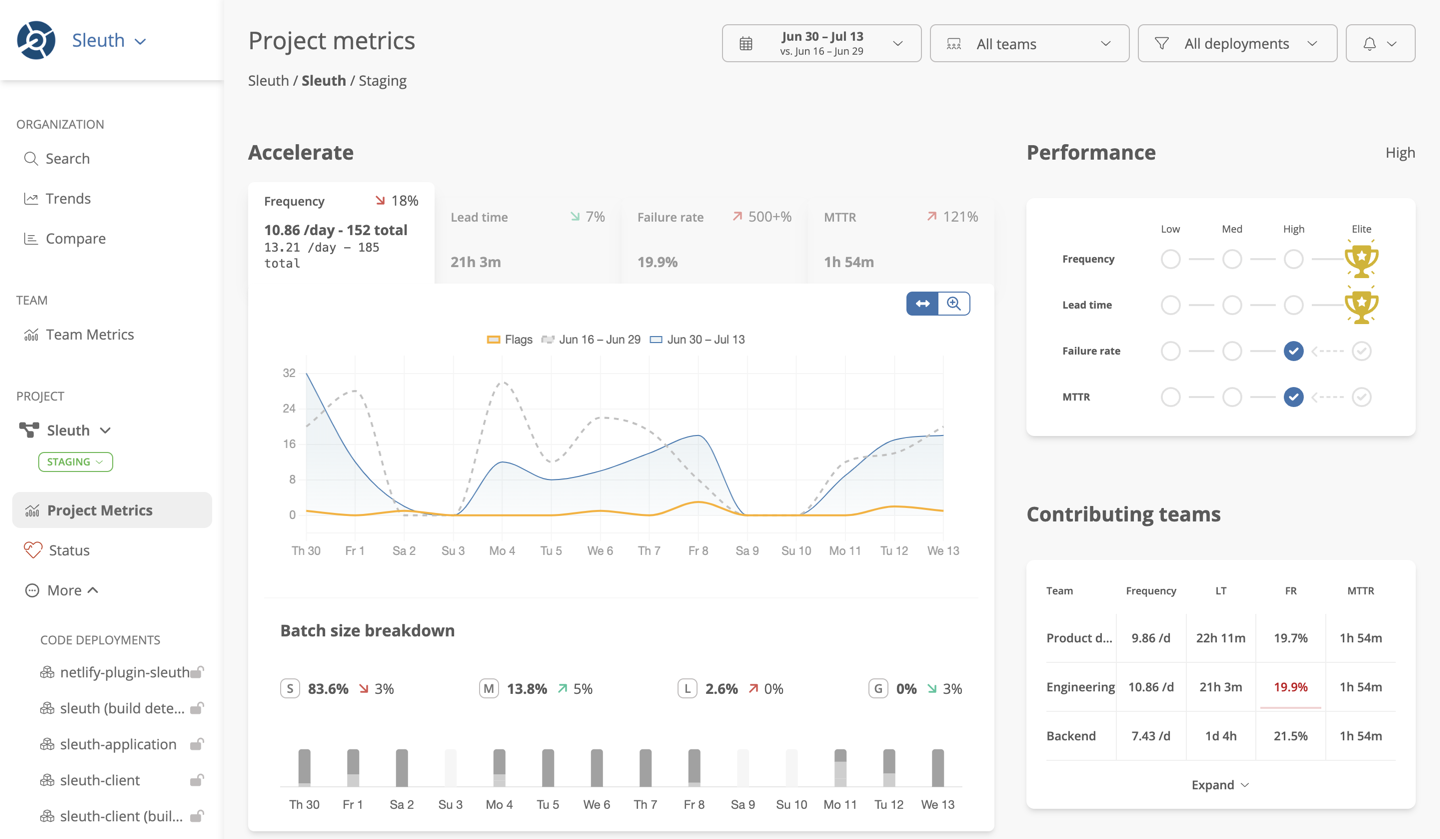Click the M batch size badge

[x=489, y=689]
